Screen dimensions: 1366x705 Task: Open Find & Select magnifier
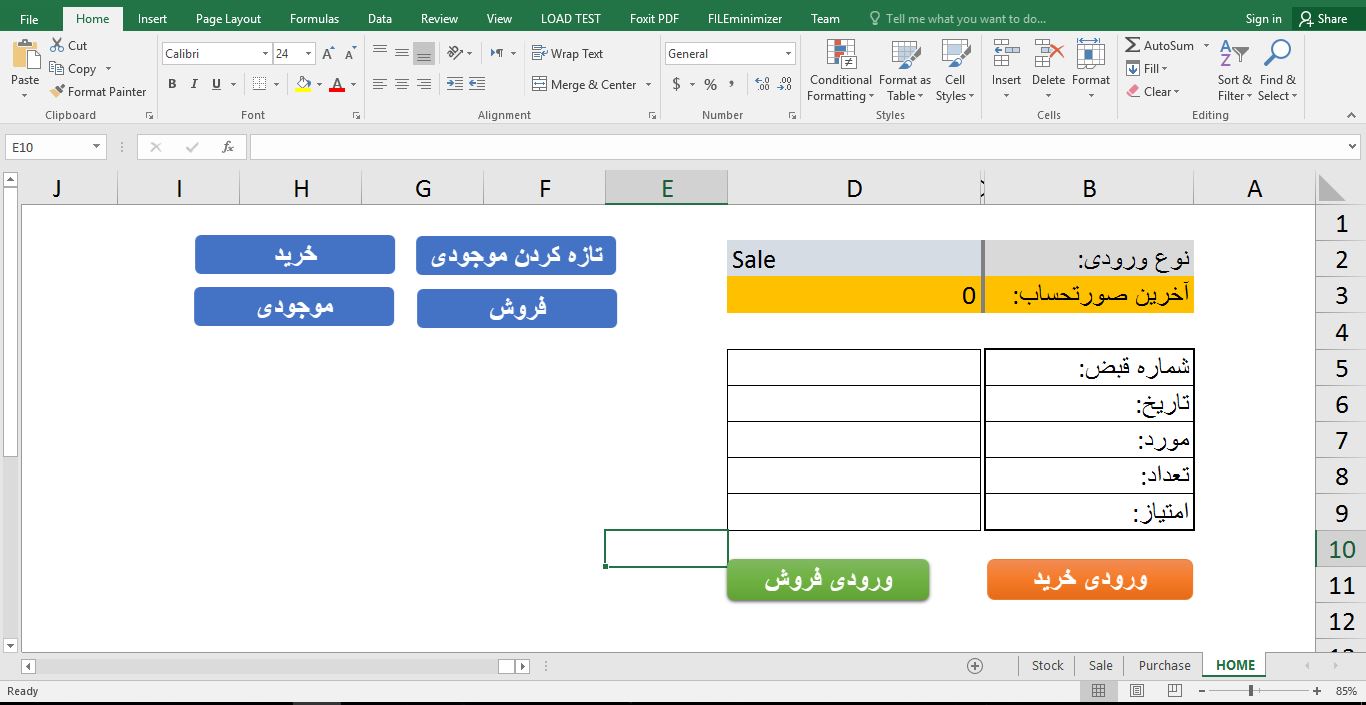[1277, 71]
